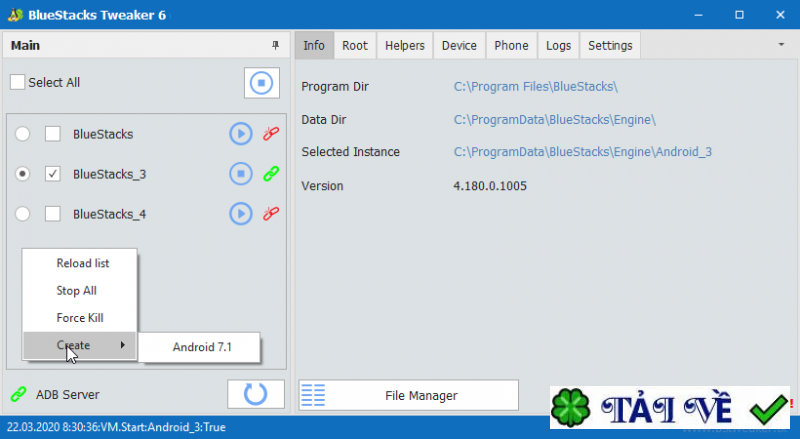The height and width of the screenshot is (439, 800).
Task: Minimize the BlueStacks Tweaker window
Action: click(x=698, y=15)
